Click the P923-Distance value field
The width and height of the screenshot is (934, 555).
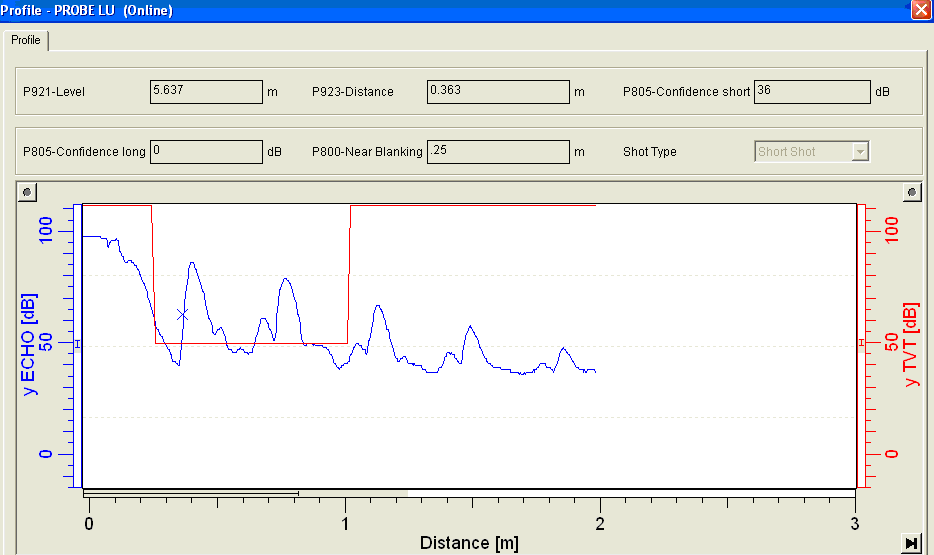498,92
